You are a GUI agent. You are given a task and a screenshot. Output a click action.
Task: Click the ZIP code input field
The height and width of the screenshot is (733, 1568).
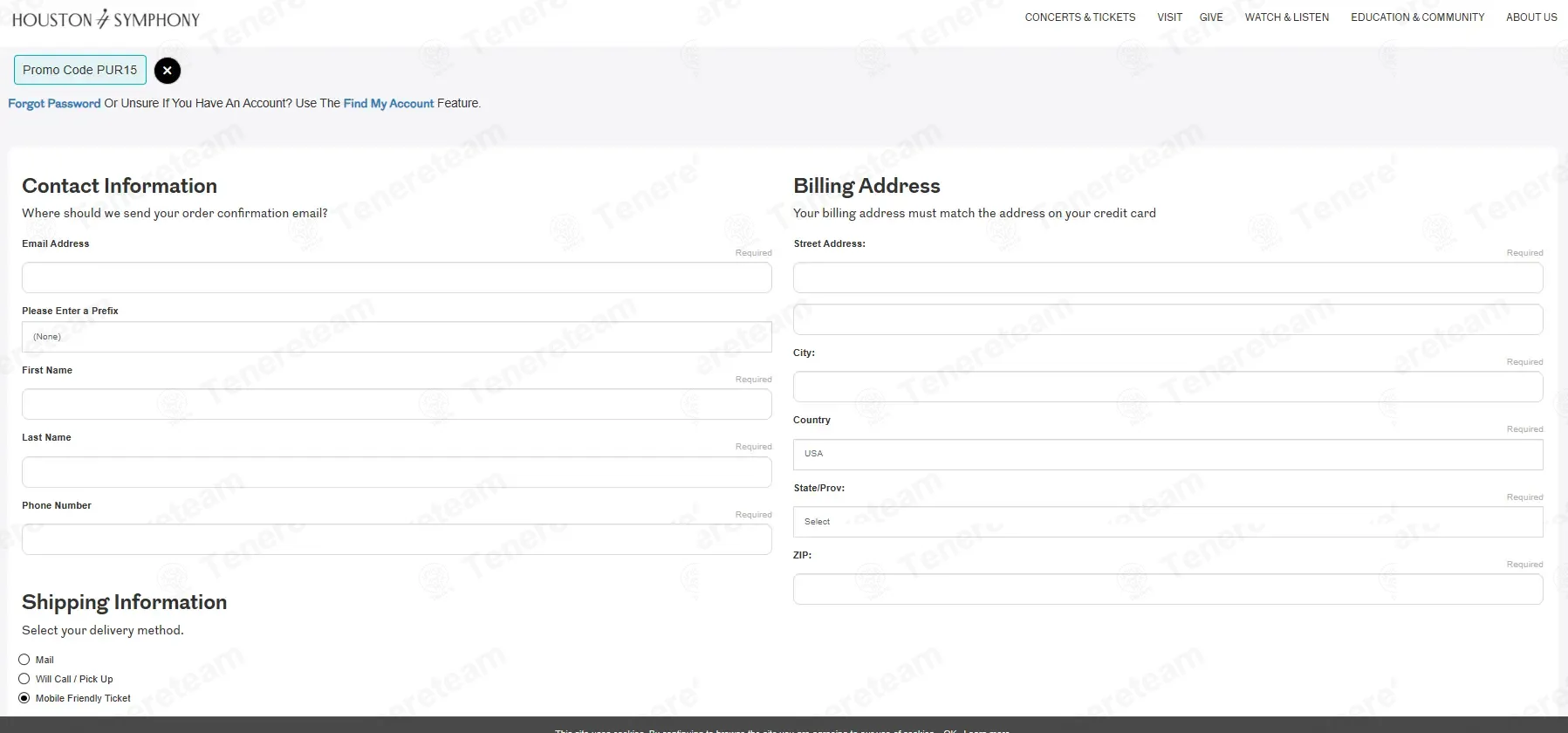(1167, 589)
